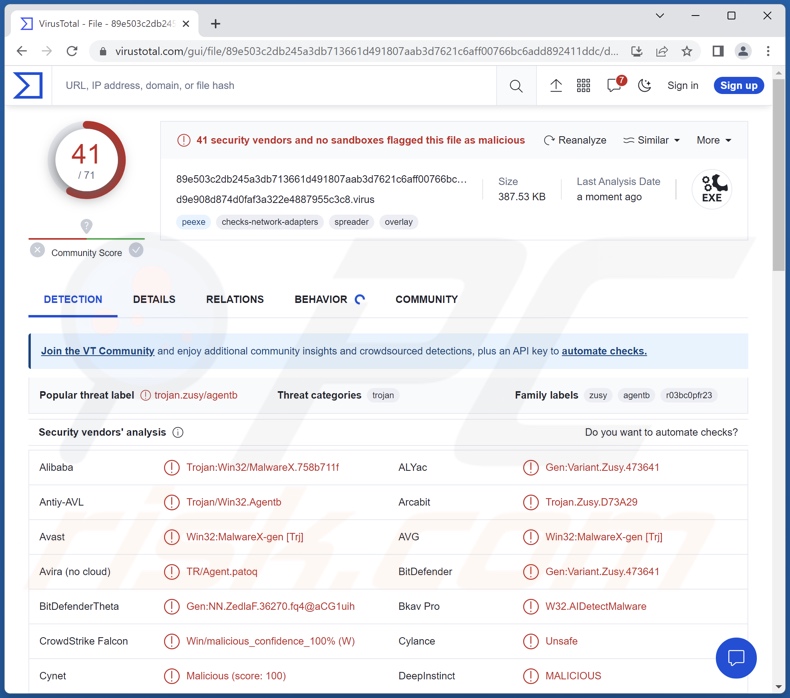Click the checks-network-adapters tag
Image resolution: width=790 pixels, height=698 pixels.
click(270, 222)
